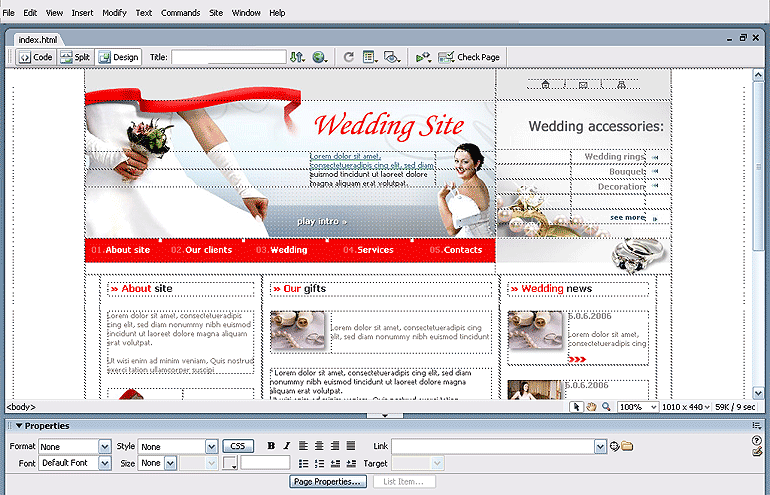Select the <body> tag in tag selector
This screenshot has width=770, height=495.
(x=21, y=407)
